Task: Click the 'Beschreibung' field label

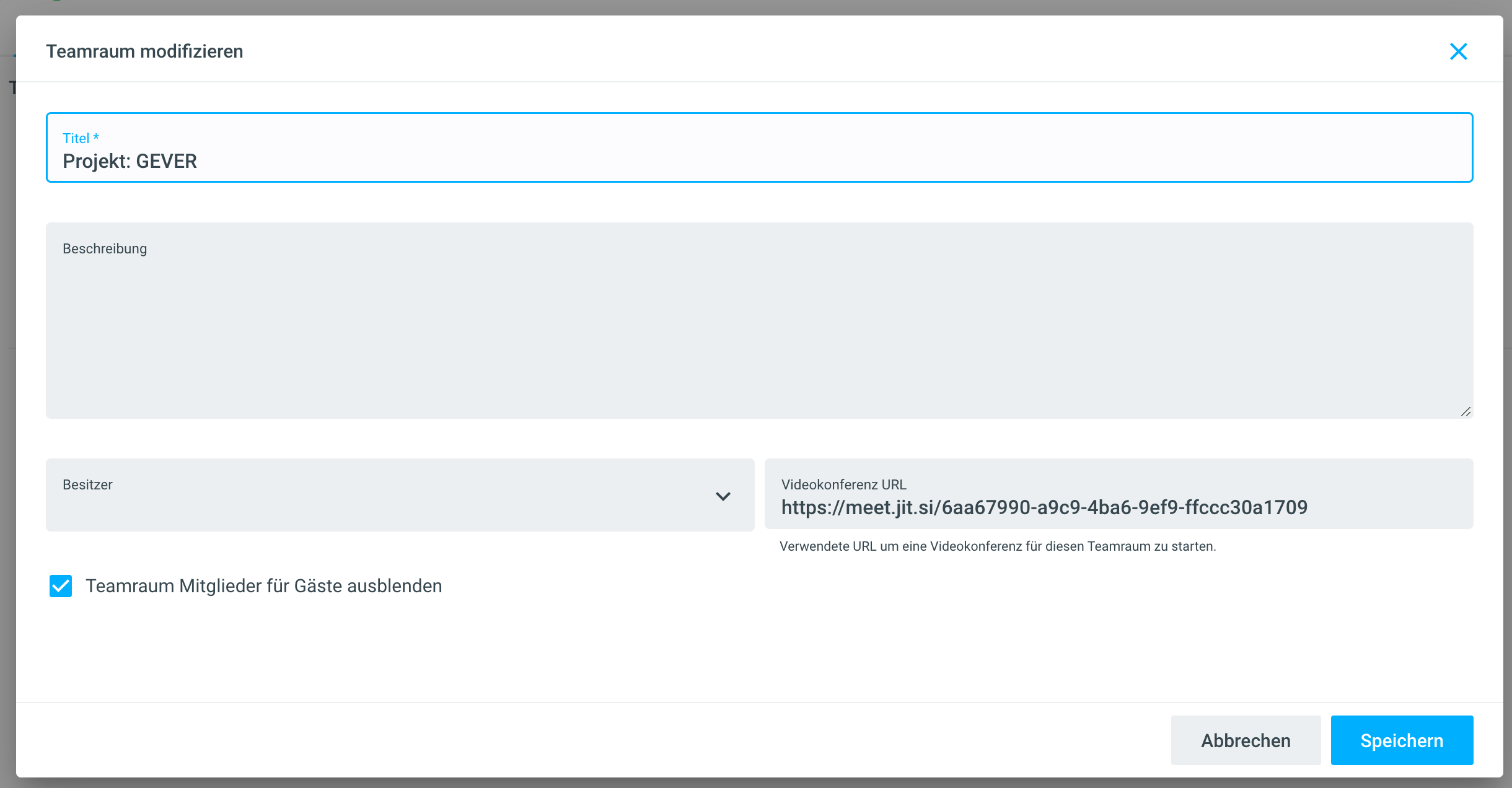Action: pos(105,248)
